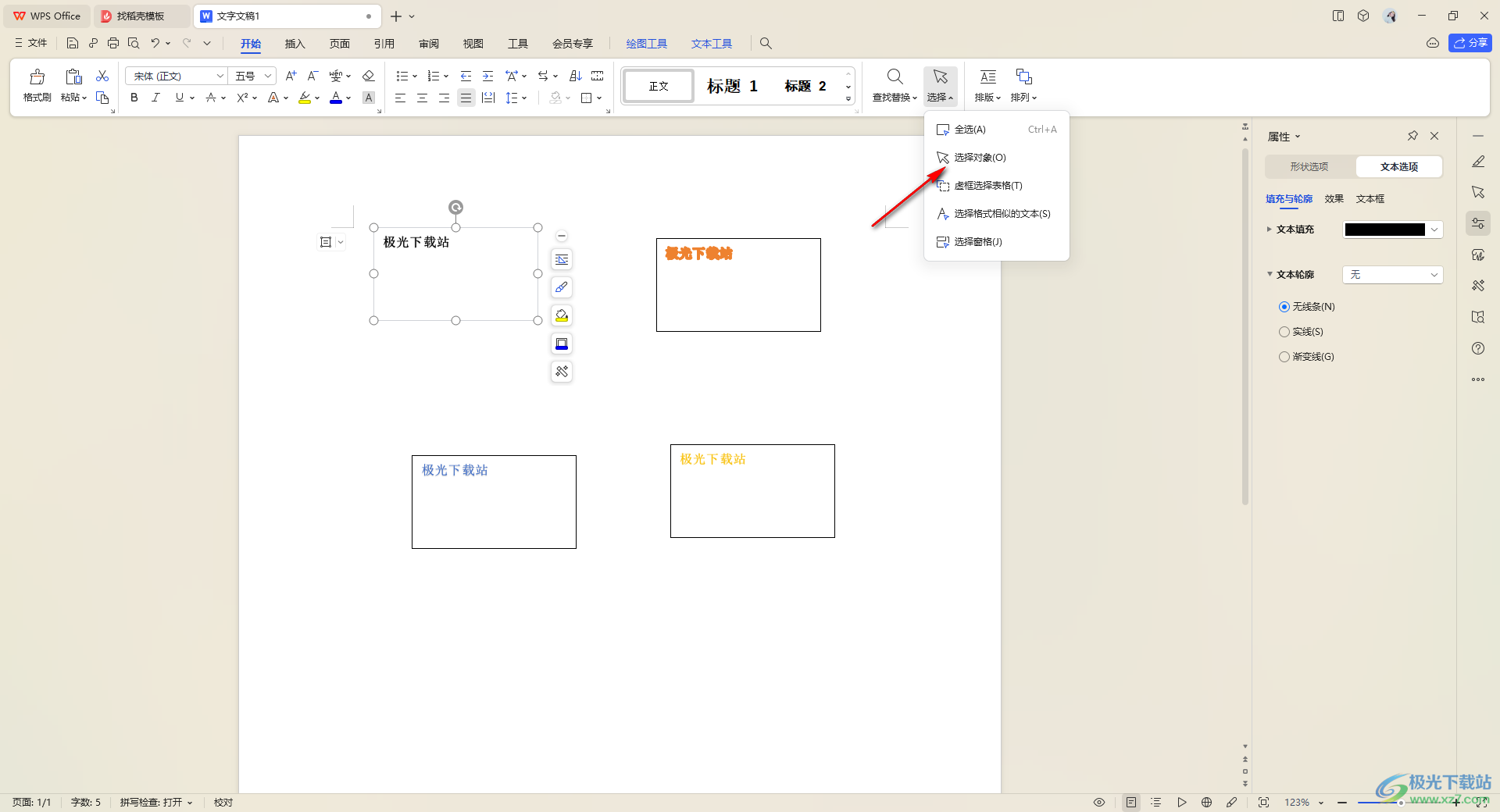Click the justify alignment icon
This screenshot has width=1500, height=812.
click(466, 98)
